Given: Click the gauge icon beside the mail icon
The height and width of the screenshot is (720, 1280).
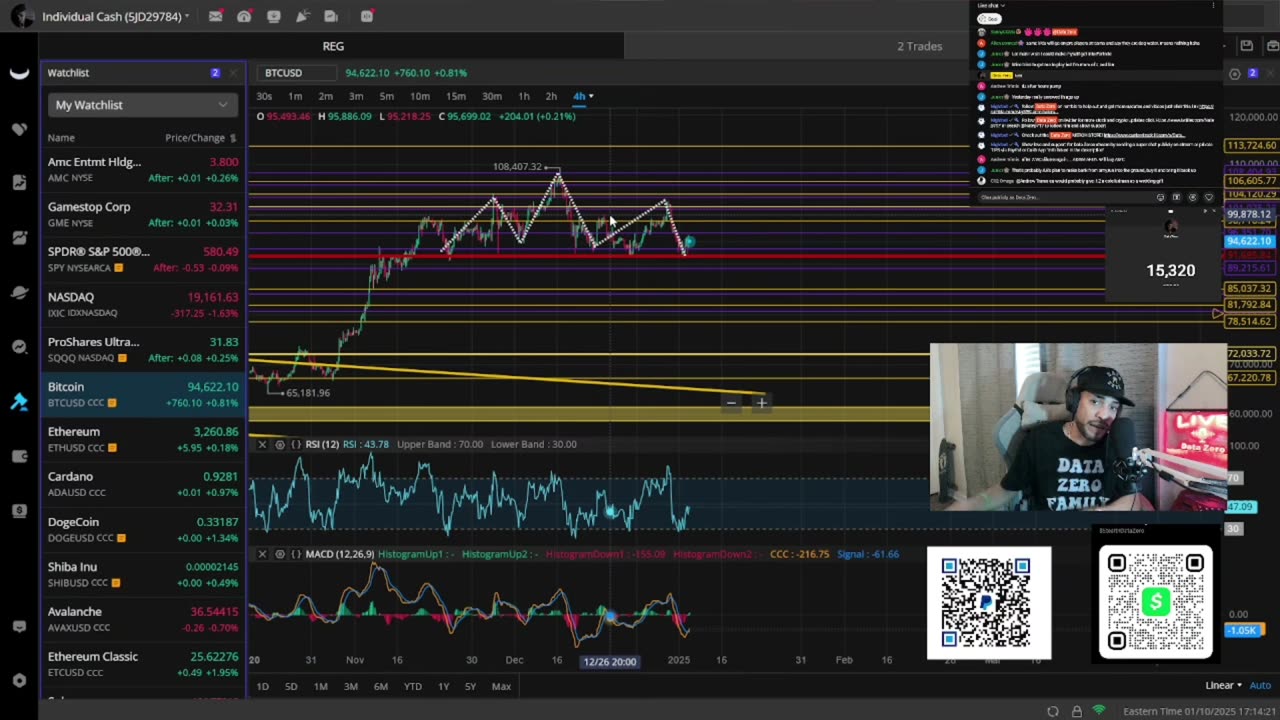Looking at the screenshot, I should coord(244,16).
